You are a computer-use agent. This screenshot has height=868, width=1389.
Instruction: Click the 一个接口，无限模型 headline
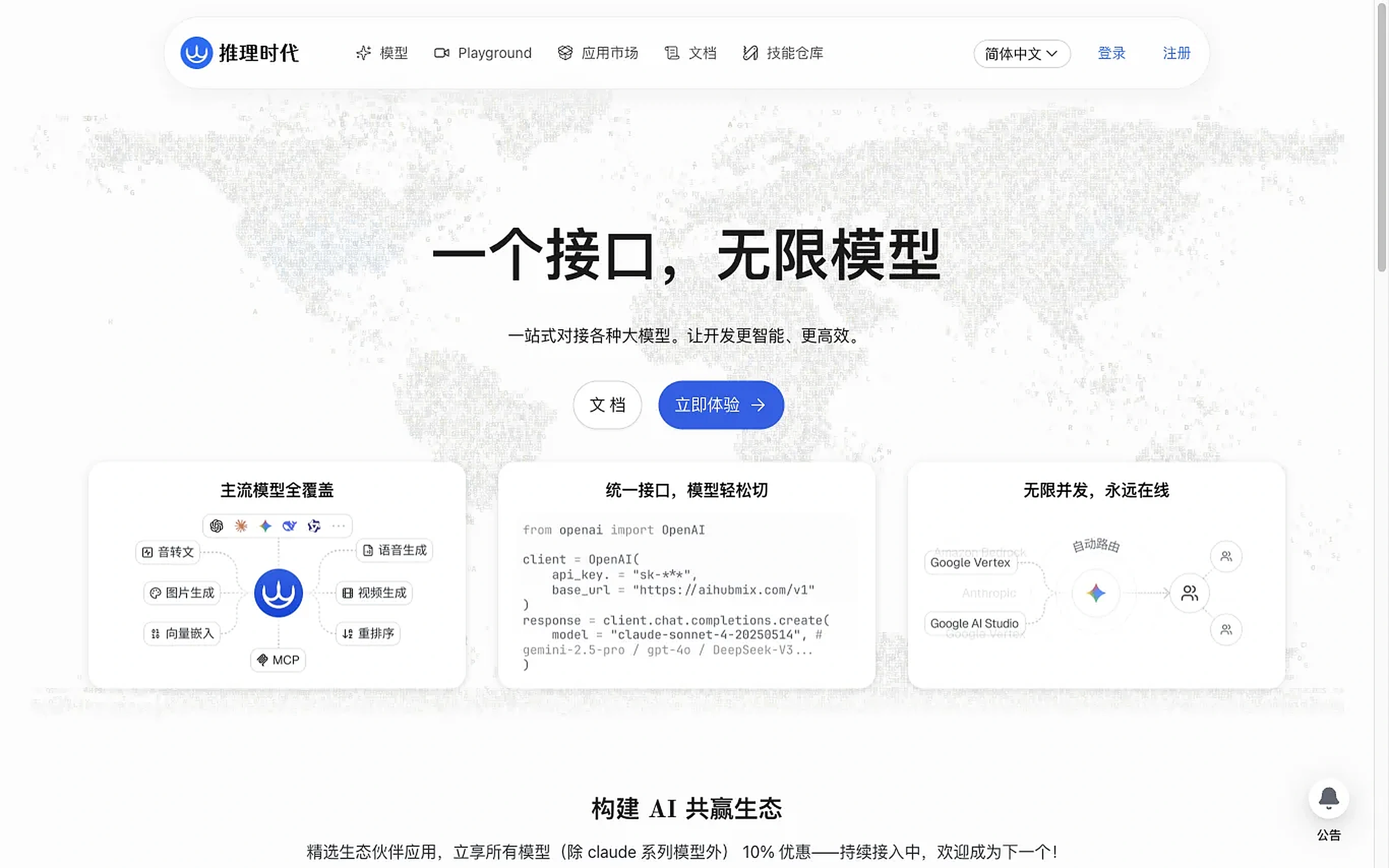pyautogui.click(x=687, y=255)
